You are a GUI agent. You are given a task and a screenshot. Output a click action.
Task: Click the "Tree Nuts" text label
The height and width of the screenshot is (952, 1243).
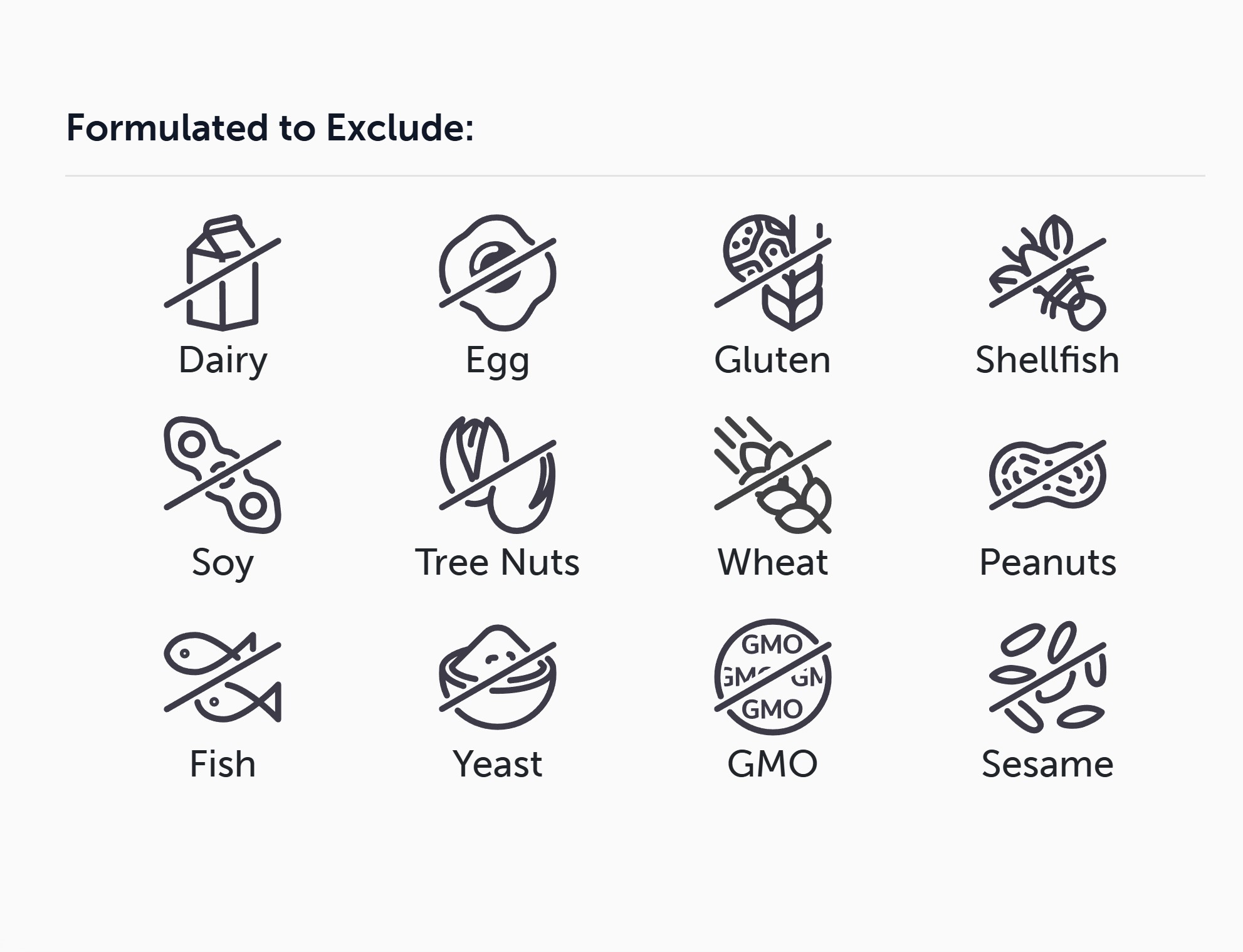[x=498, y=562]
